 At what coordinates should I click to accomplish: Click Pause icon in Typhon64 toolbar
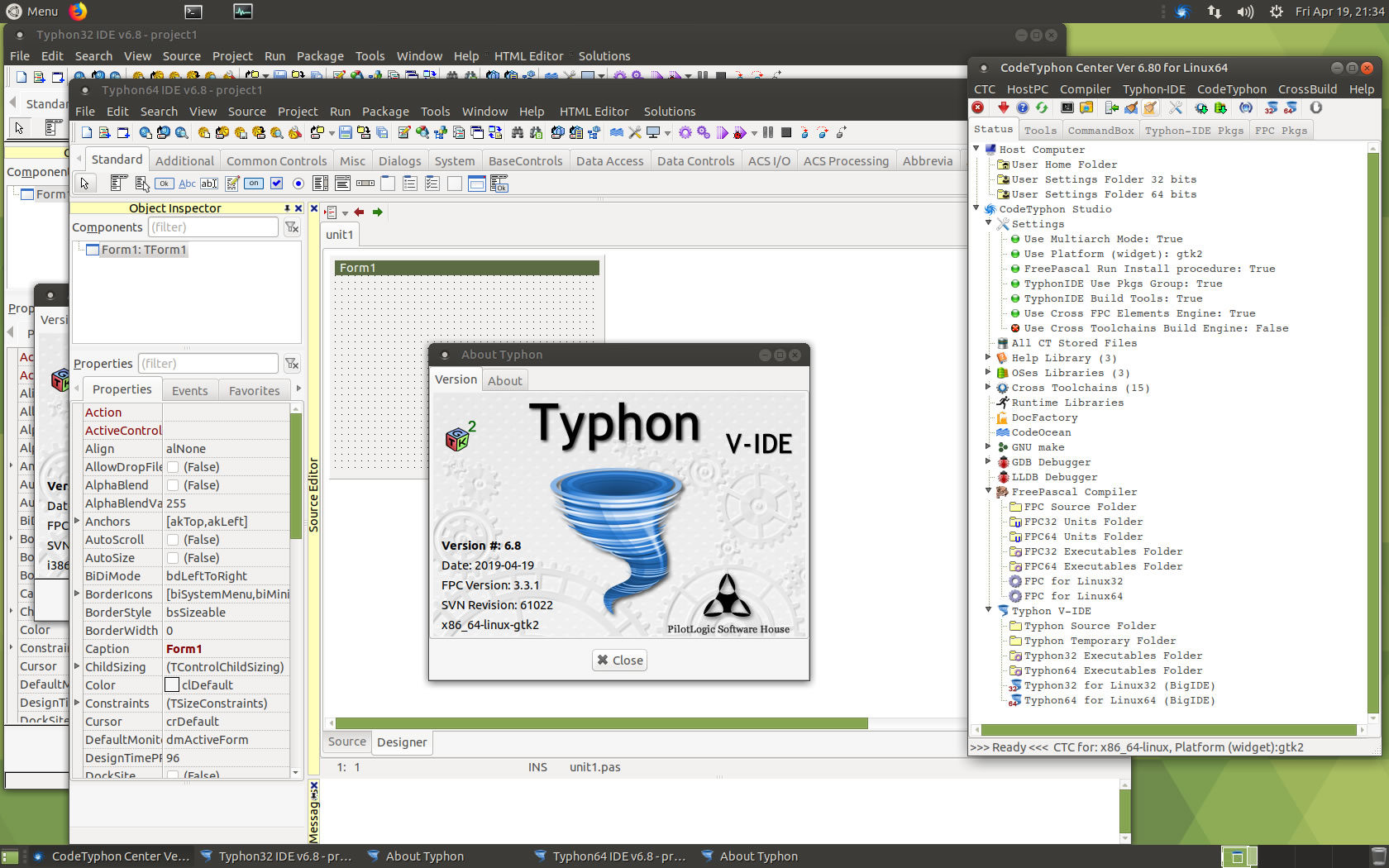(x=768, y=132)
